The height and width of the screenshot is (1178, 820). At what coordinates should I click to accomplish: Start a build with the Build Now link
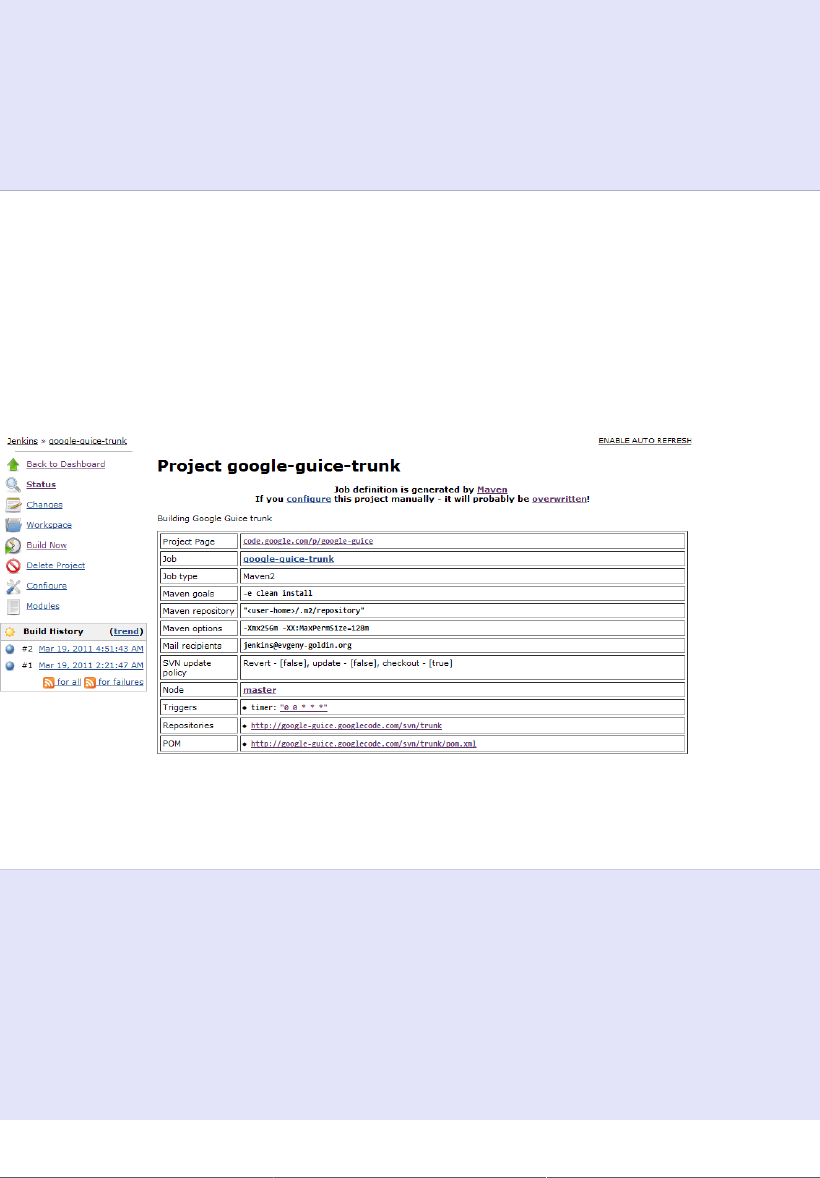(x=47, y=545)
